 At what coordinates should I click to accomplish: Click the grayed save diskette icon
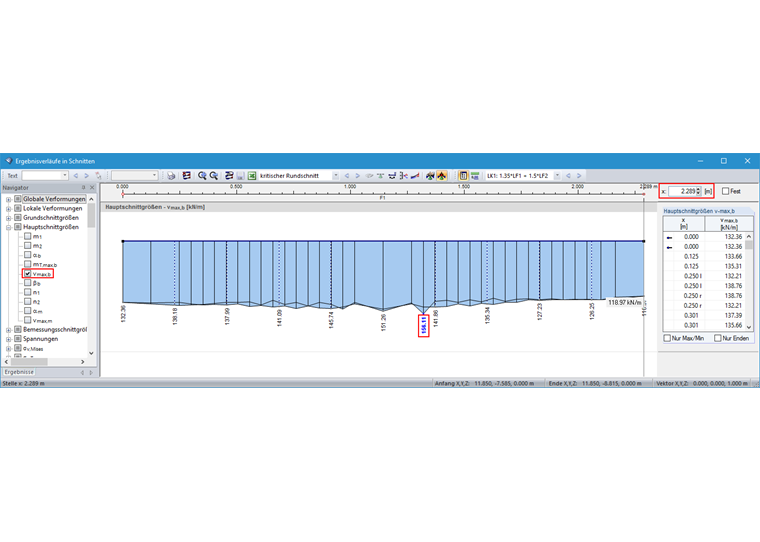[240, 175]
